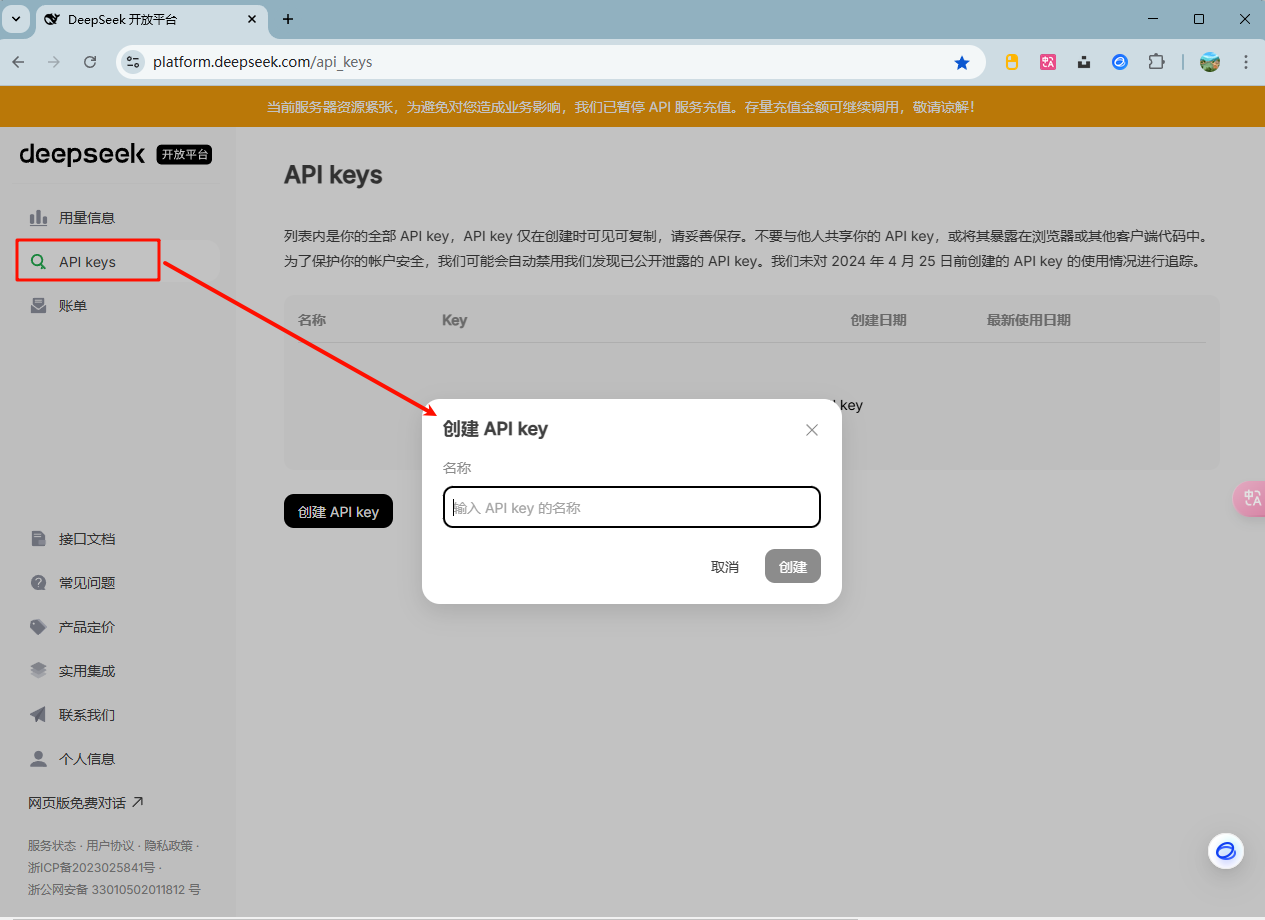Screen dimensions: 1265x920
Task: Click the API keys page heading
Action: (x=333, y=175)
